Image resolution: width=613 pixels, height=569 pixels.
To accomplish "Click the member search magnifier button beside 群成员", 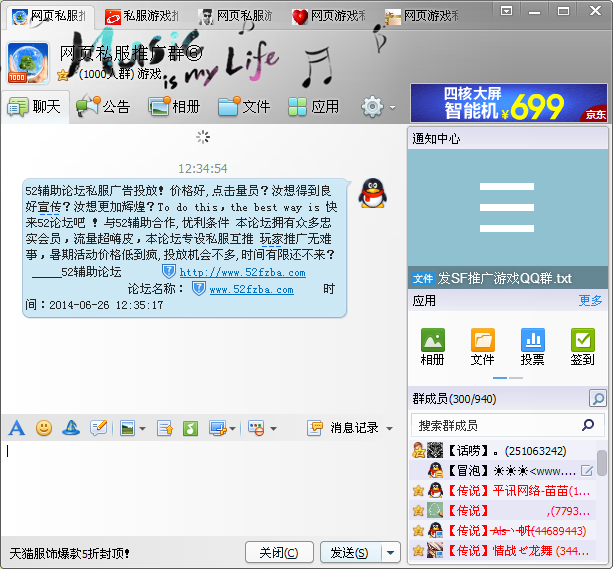I will point(597,398).
